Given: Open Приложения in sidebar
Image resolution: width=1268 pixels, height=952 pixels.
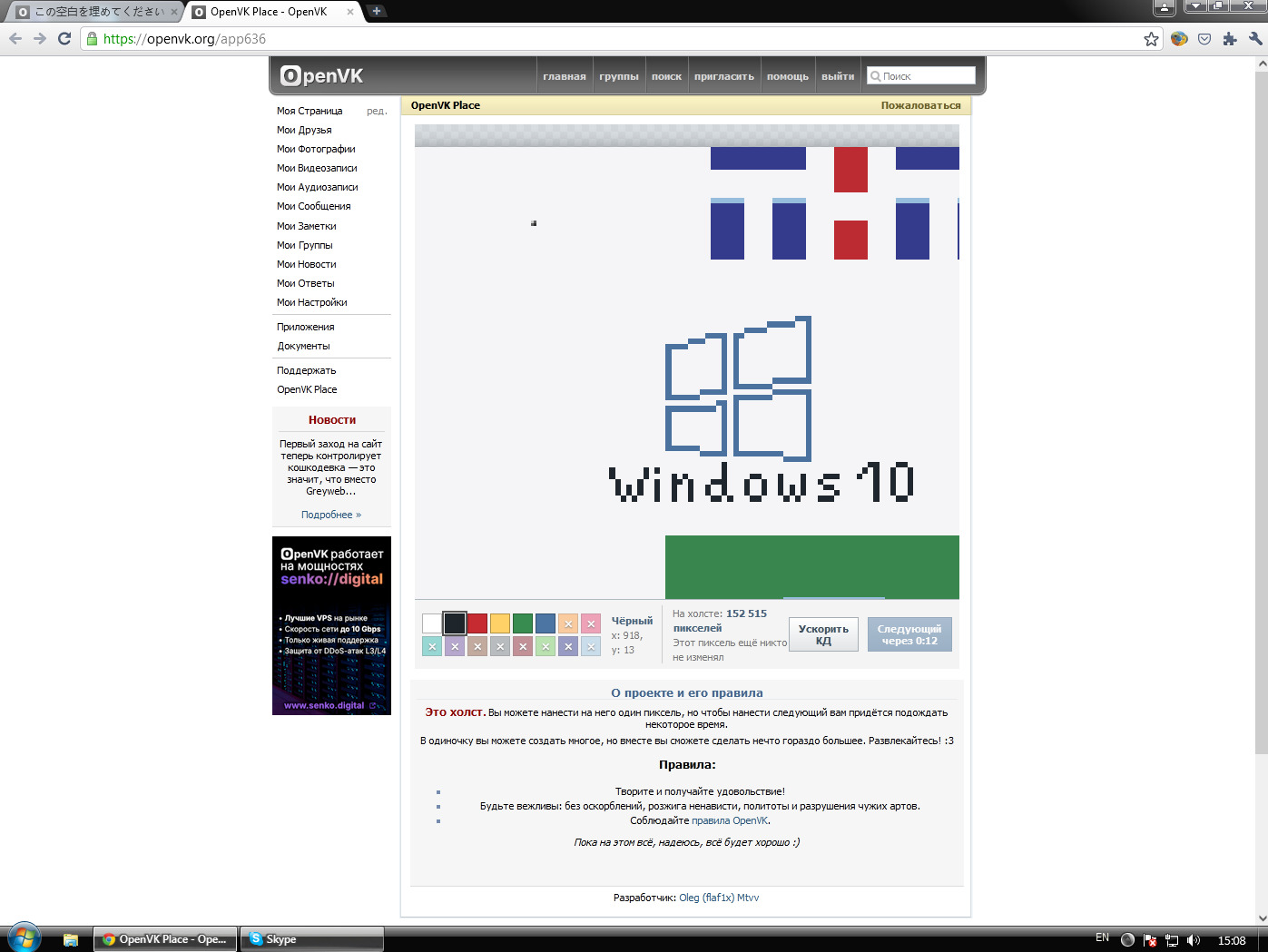Looking at the screenshot, I should pyautogui.click(x=306, y=327).
